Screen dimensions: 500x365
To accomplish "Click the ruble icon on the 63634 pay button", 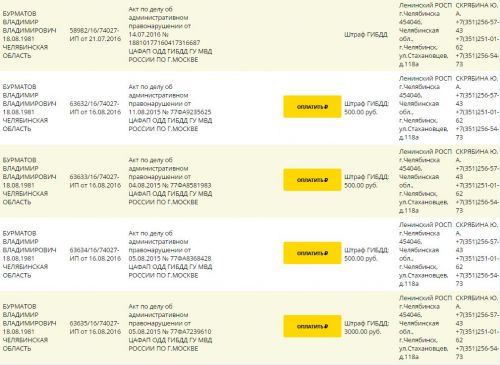I will (326, 253).
